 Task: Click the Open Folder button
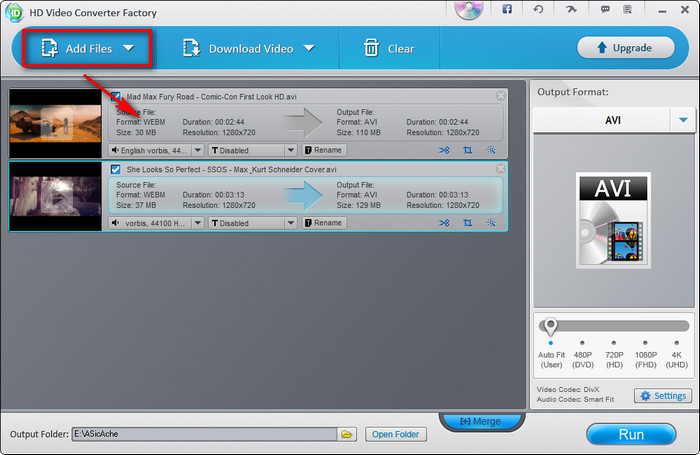[396, 434]
